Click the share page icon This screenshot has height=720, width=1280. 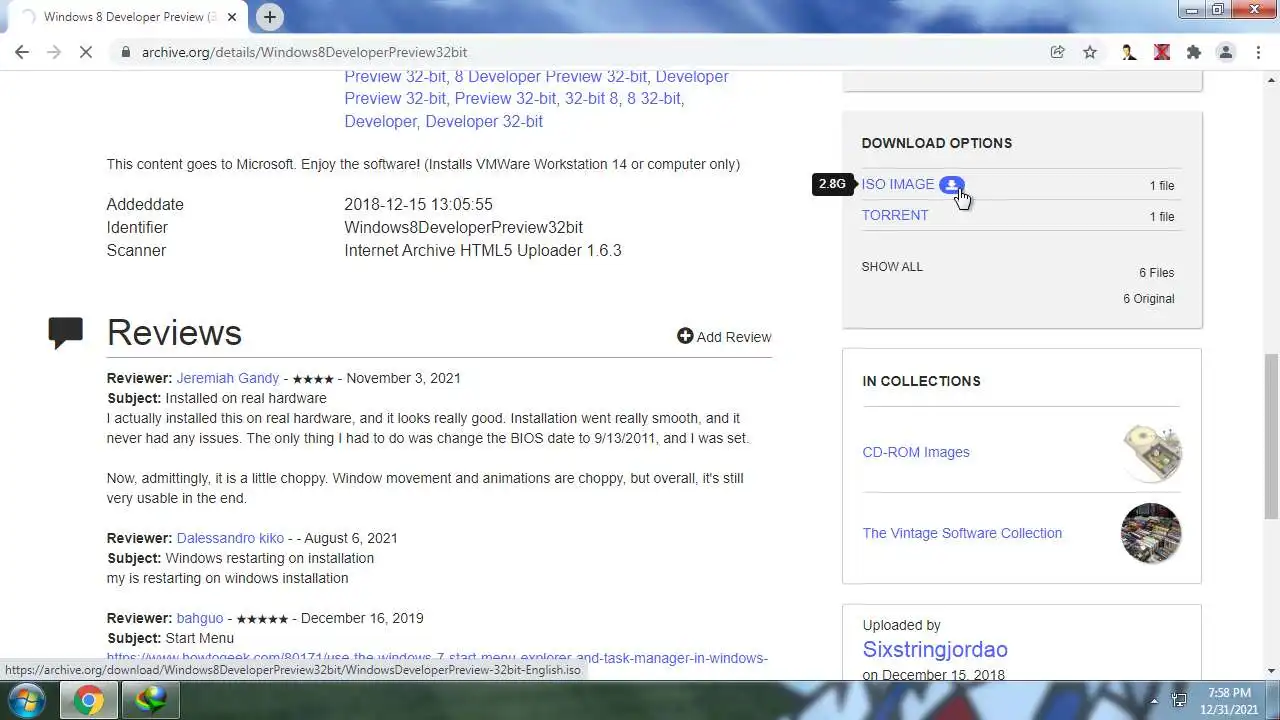pyautogui.click(x=1057, y=52)
